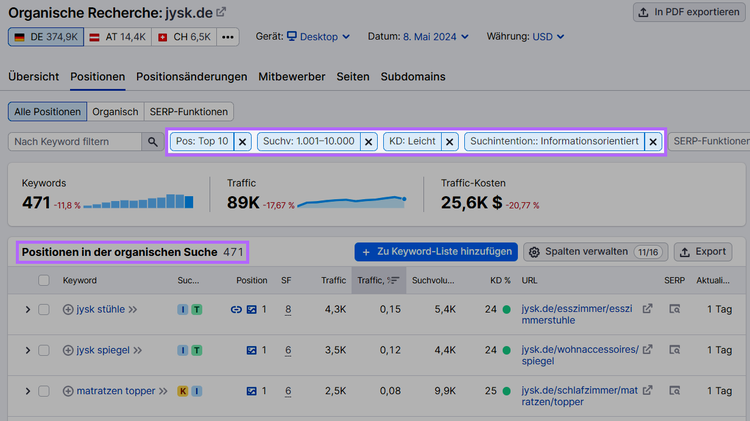Sort by the Suchvolu... column header
The height and width of the screenshot is (421, 750).
coord(433,280)
